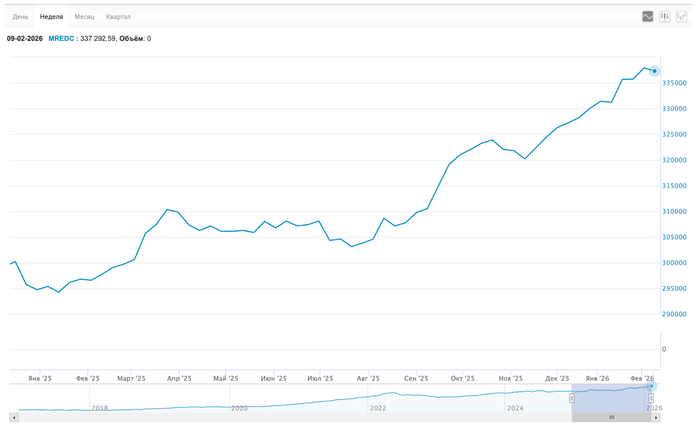Screen dimensions: 700x429
Task: Select the Месяц period tab
Action: point(84,17)
